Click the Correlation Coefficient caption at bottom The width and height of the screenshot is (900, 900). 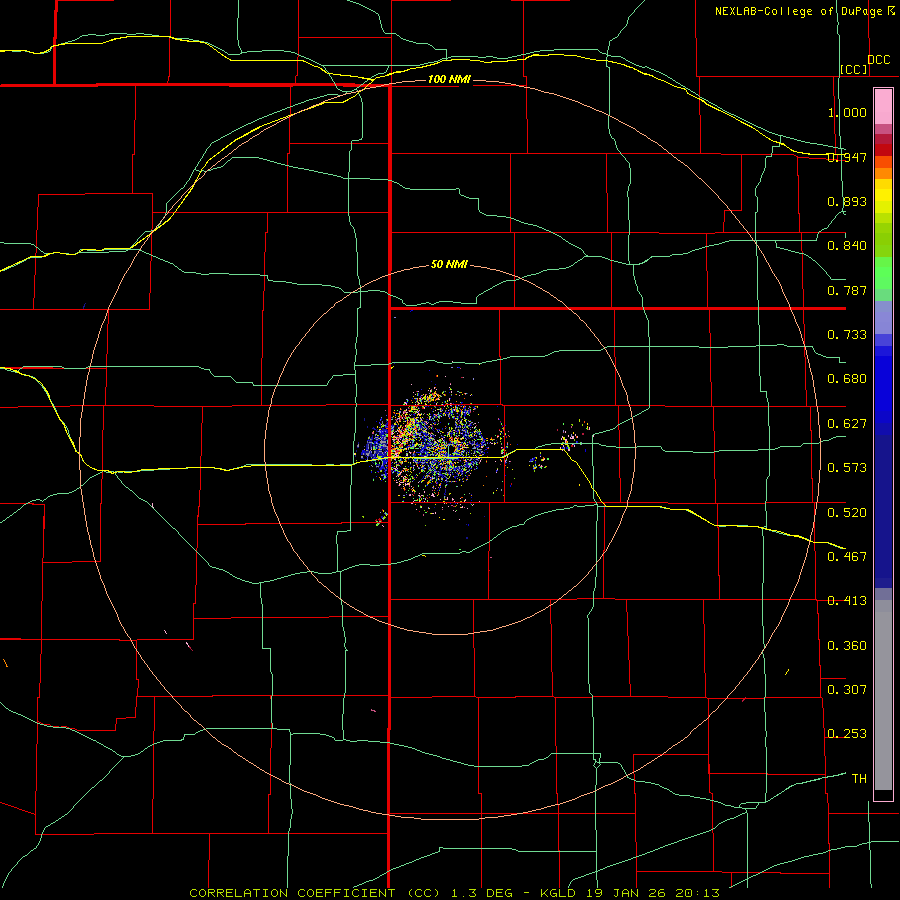point(454,893)
